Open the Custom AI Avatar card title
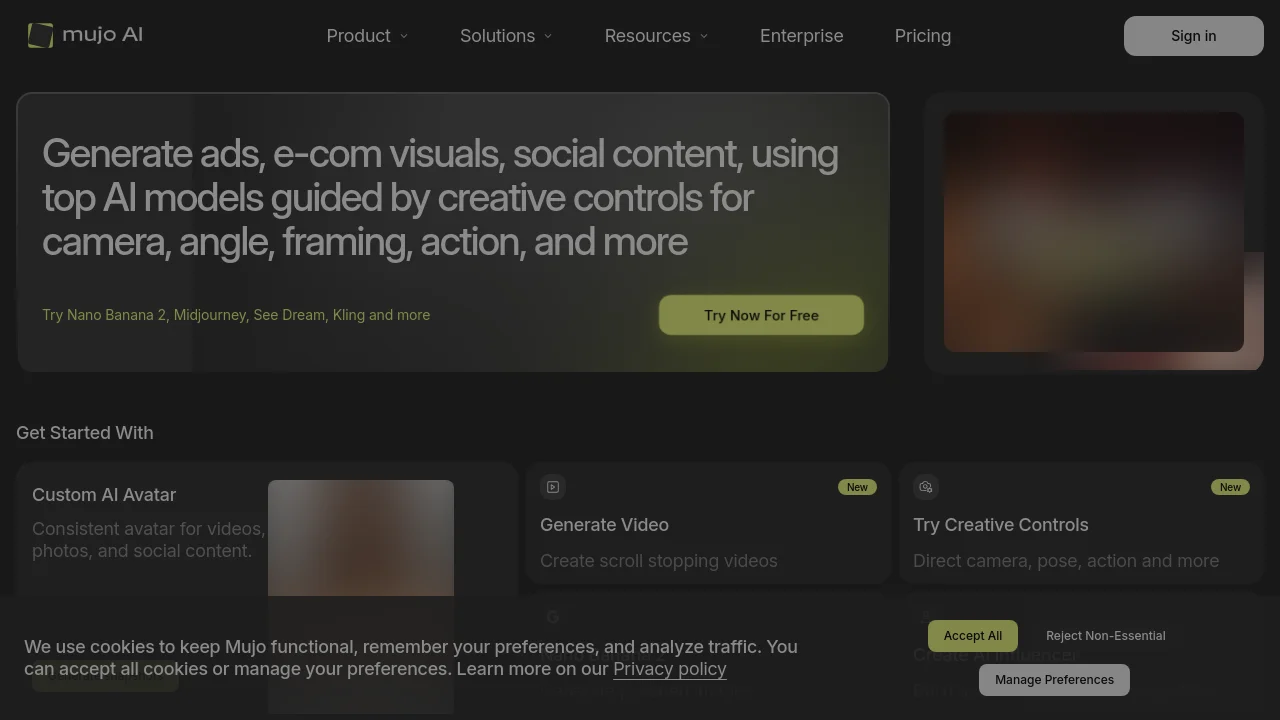Screen dimensions: 1280x720 (104, 495)
